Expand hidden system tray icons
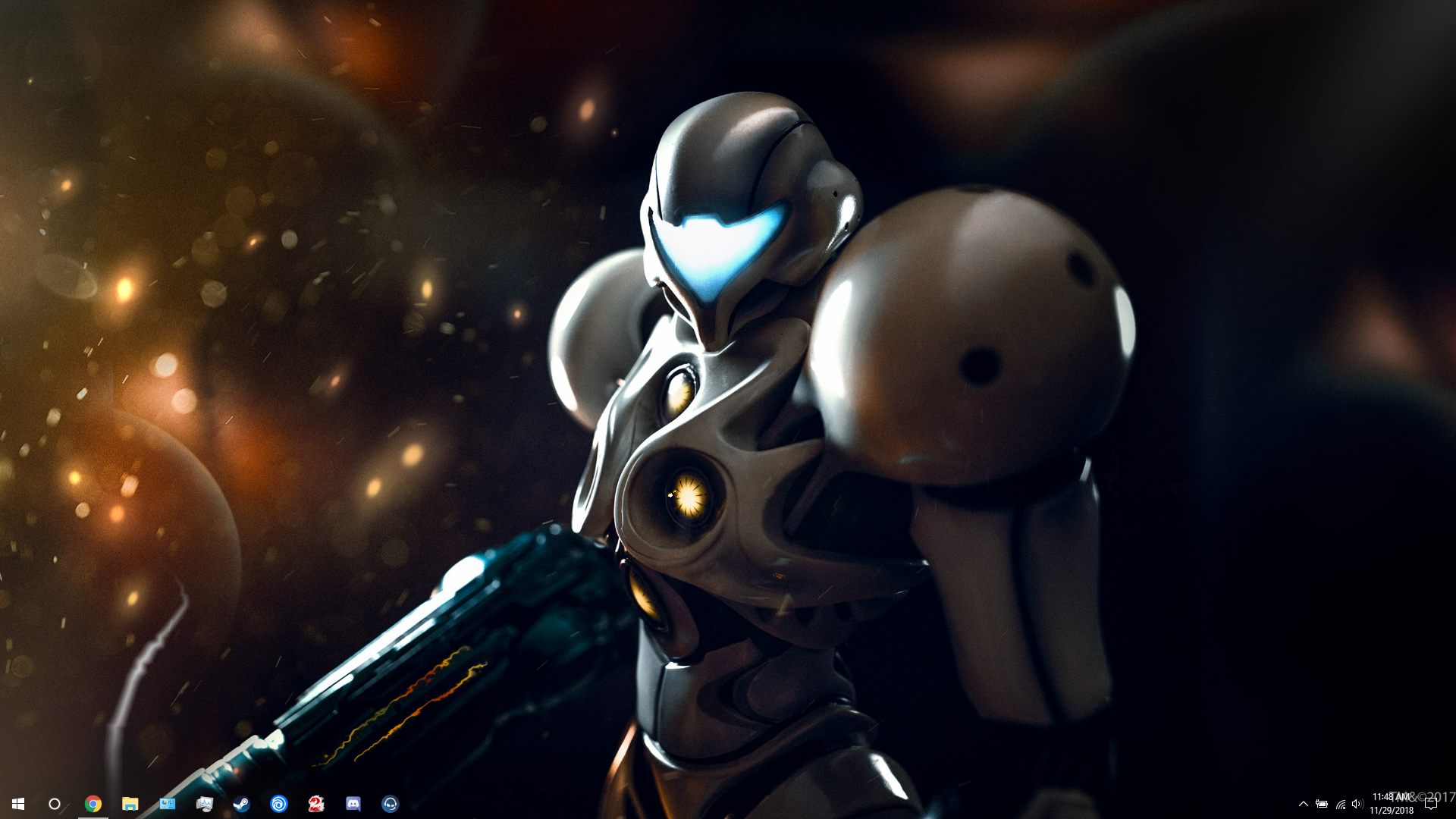The image size is (1456, 819). click(1304, 804)
